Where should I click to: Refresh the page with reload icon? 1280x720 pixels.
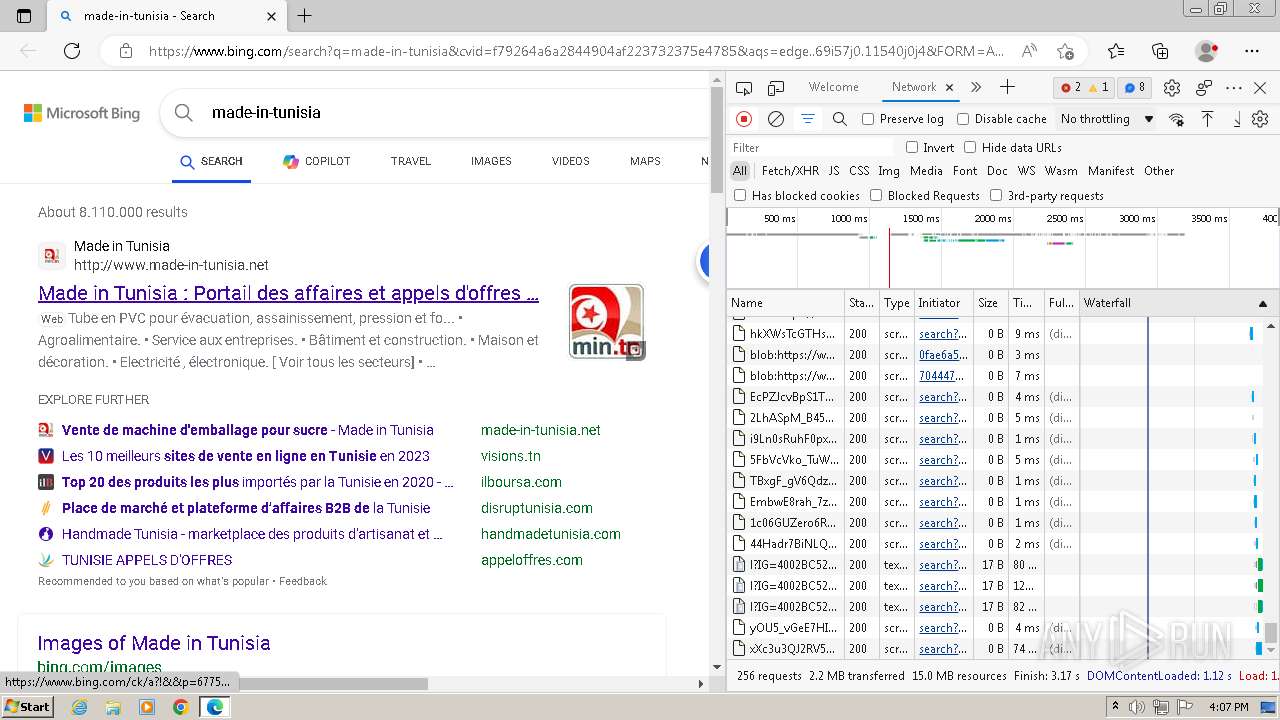[72, 51]
